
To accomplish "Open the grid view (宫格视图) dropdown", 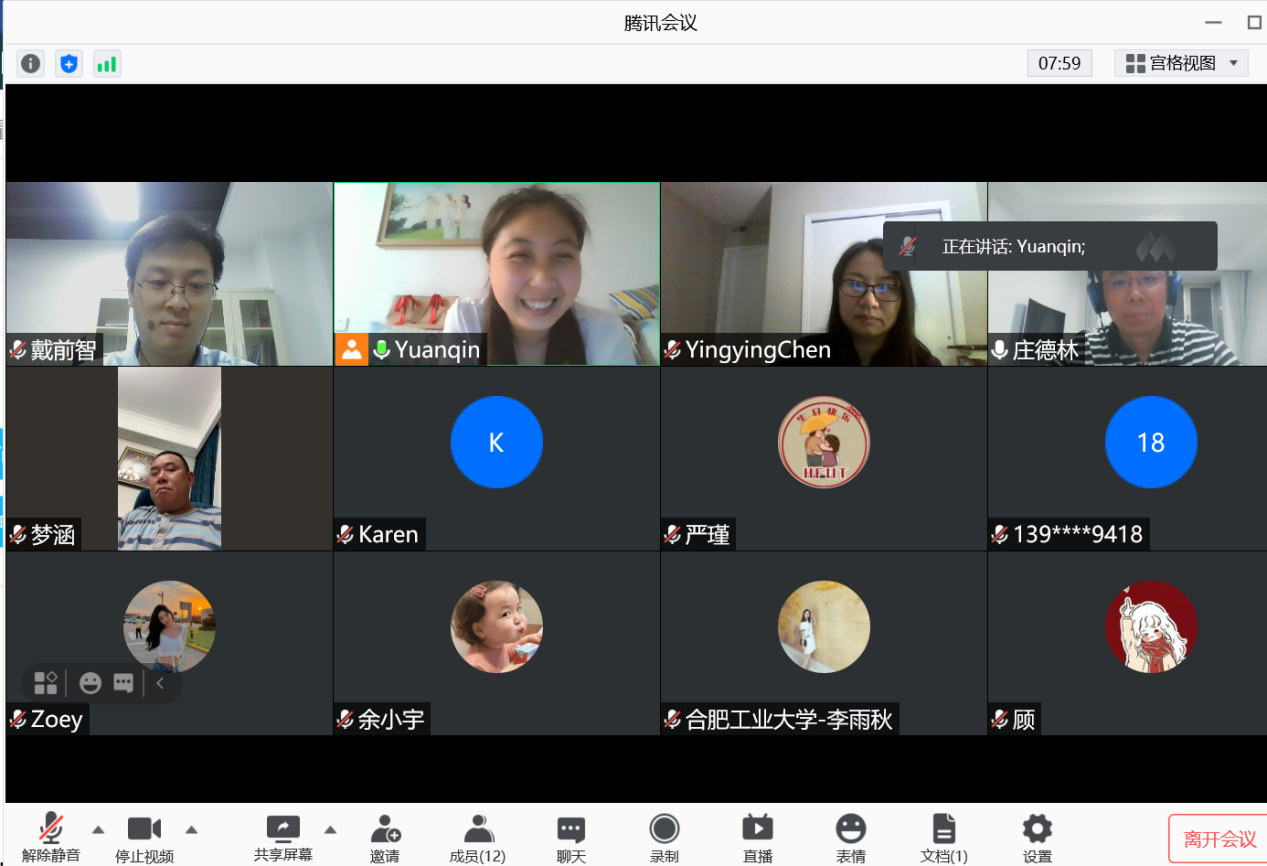I will tap(1182, 64).
